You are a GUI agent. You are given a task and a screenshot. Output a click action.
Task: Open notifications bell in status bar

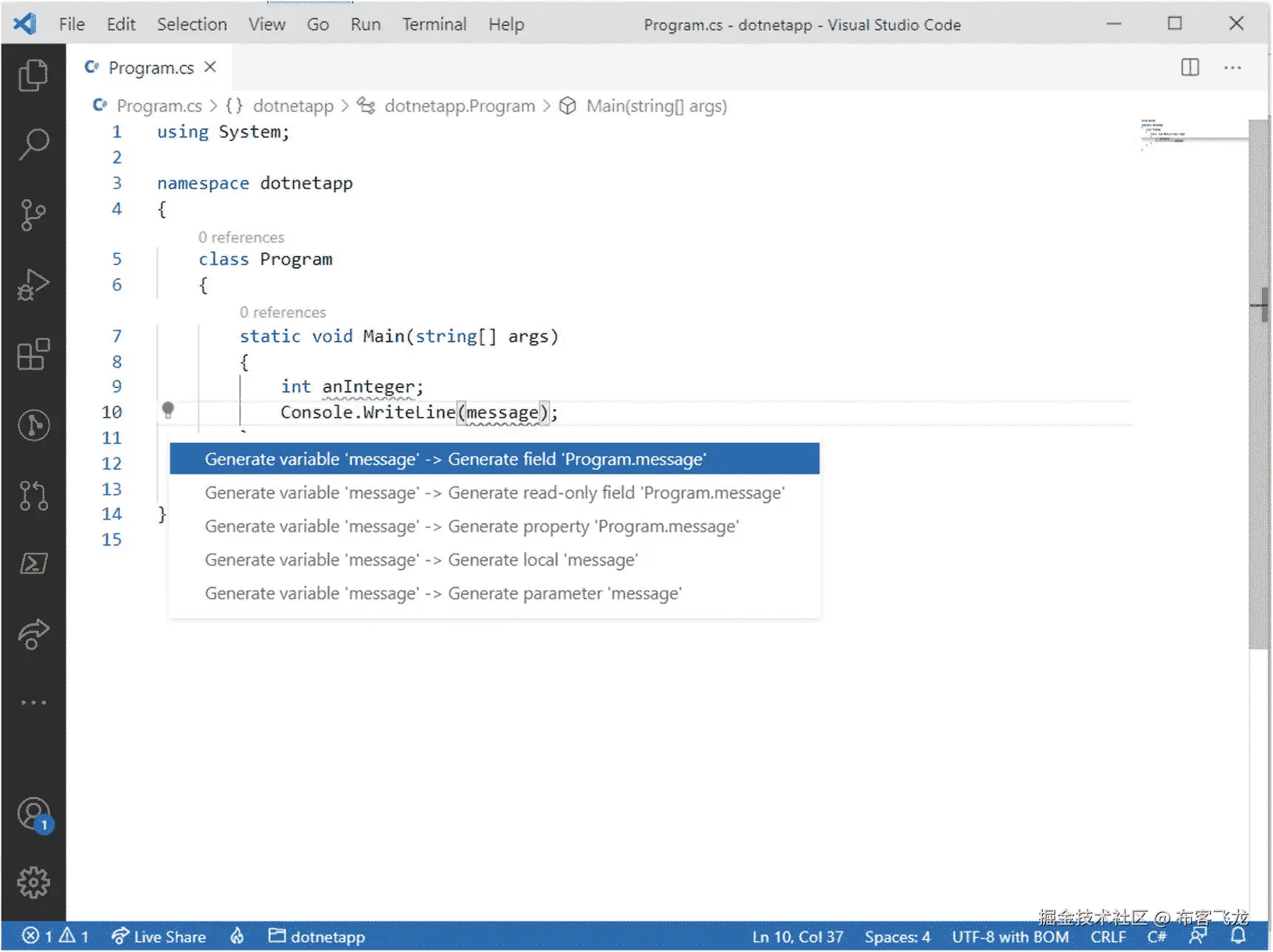pyautogui.click(x=1238, y=937)
